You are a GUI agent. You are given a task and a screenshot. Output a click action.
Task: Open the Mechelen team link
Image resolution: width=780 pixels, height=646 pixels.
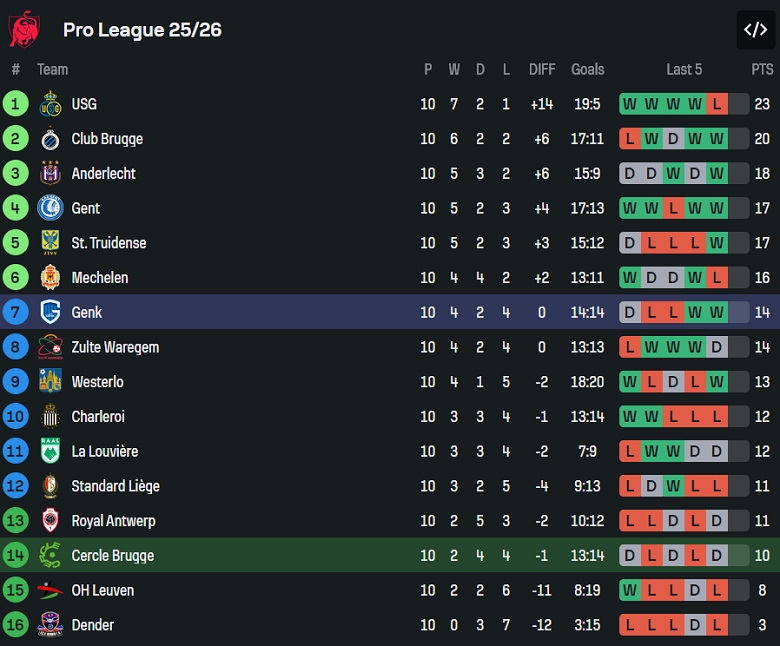tap(100, 278)
